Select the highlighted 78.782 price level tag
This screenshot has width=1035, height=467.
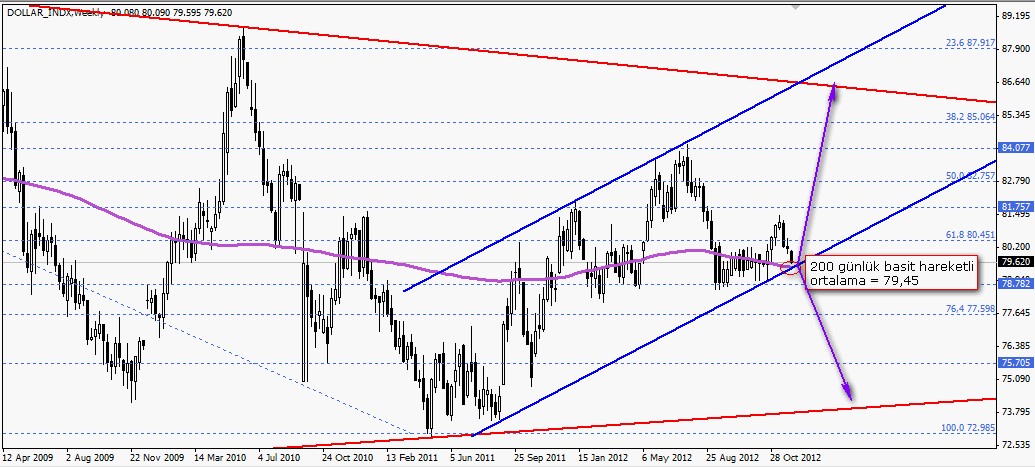[1015, 283]
